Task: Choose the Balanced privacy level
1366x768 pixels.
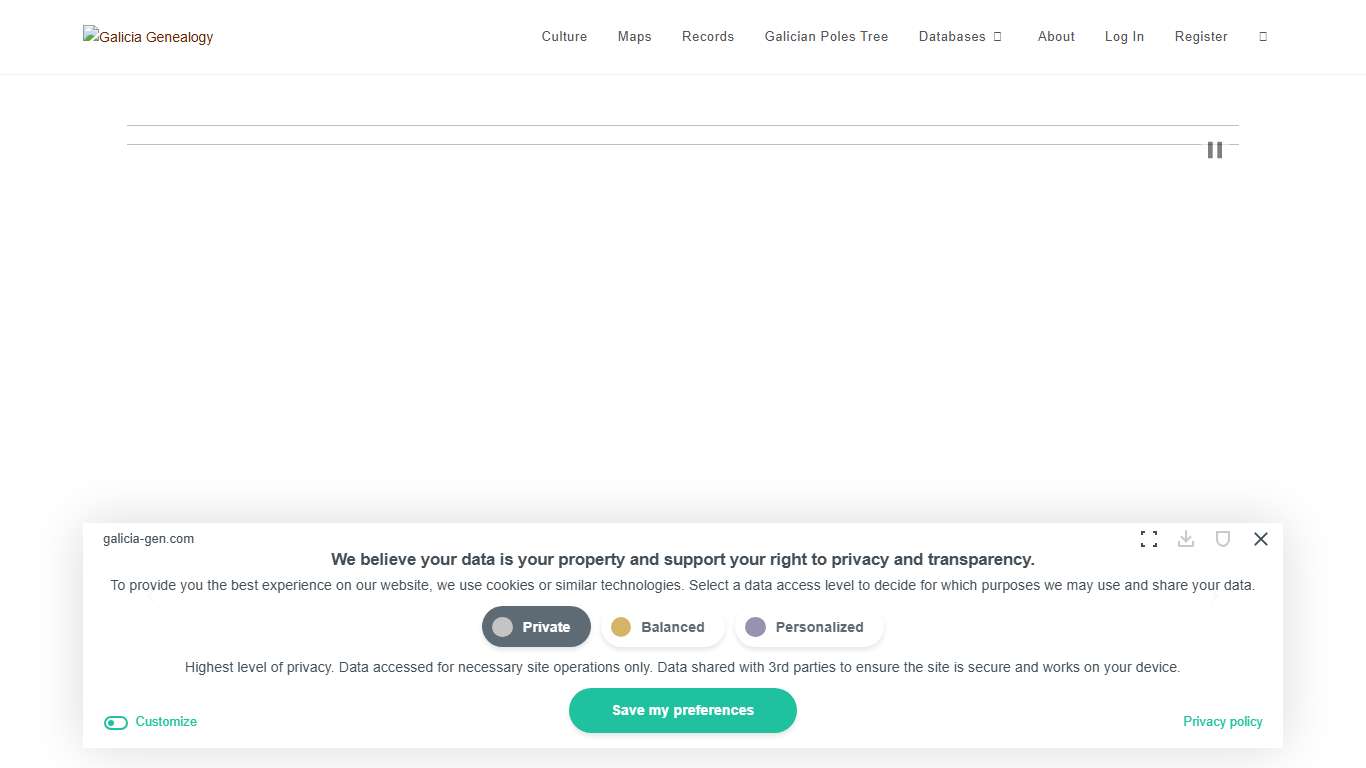Action: (662, 627)
